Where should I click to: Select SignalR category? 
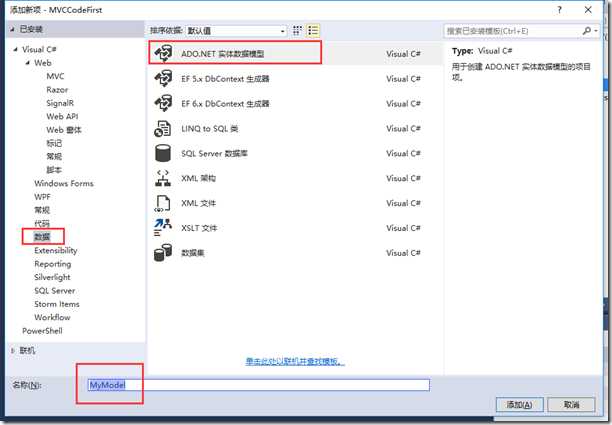[x=60, y=103]
